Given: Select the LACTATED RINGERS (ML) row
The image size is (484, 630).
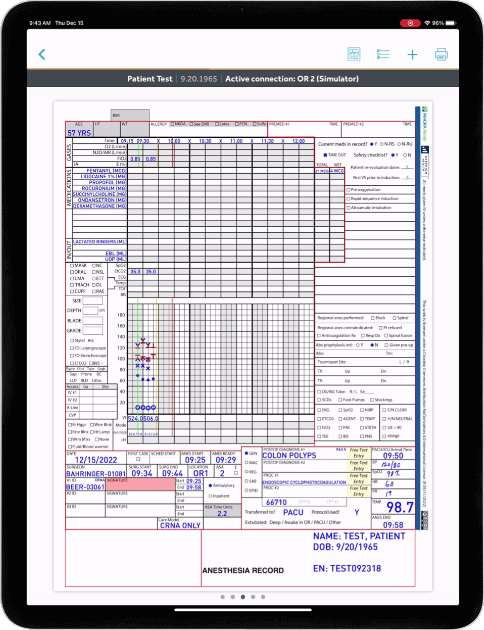Looking at the screenshot, I should coord(100,241).
